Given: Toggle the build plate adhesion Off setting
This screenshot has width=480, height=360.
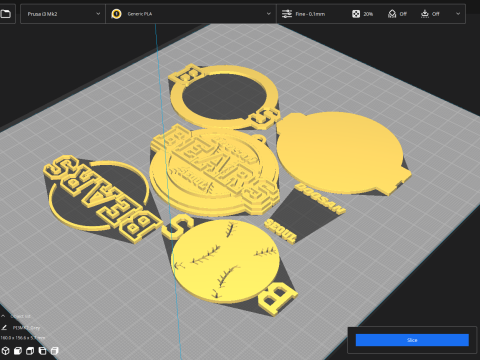Looking at the screenshot, I should click(430, 14).
